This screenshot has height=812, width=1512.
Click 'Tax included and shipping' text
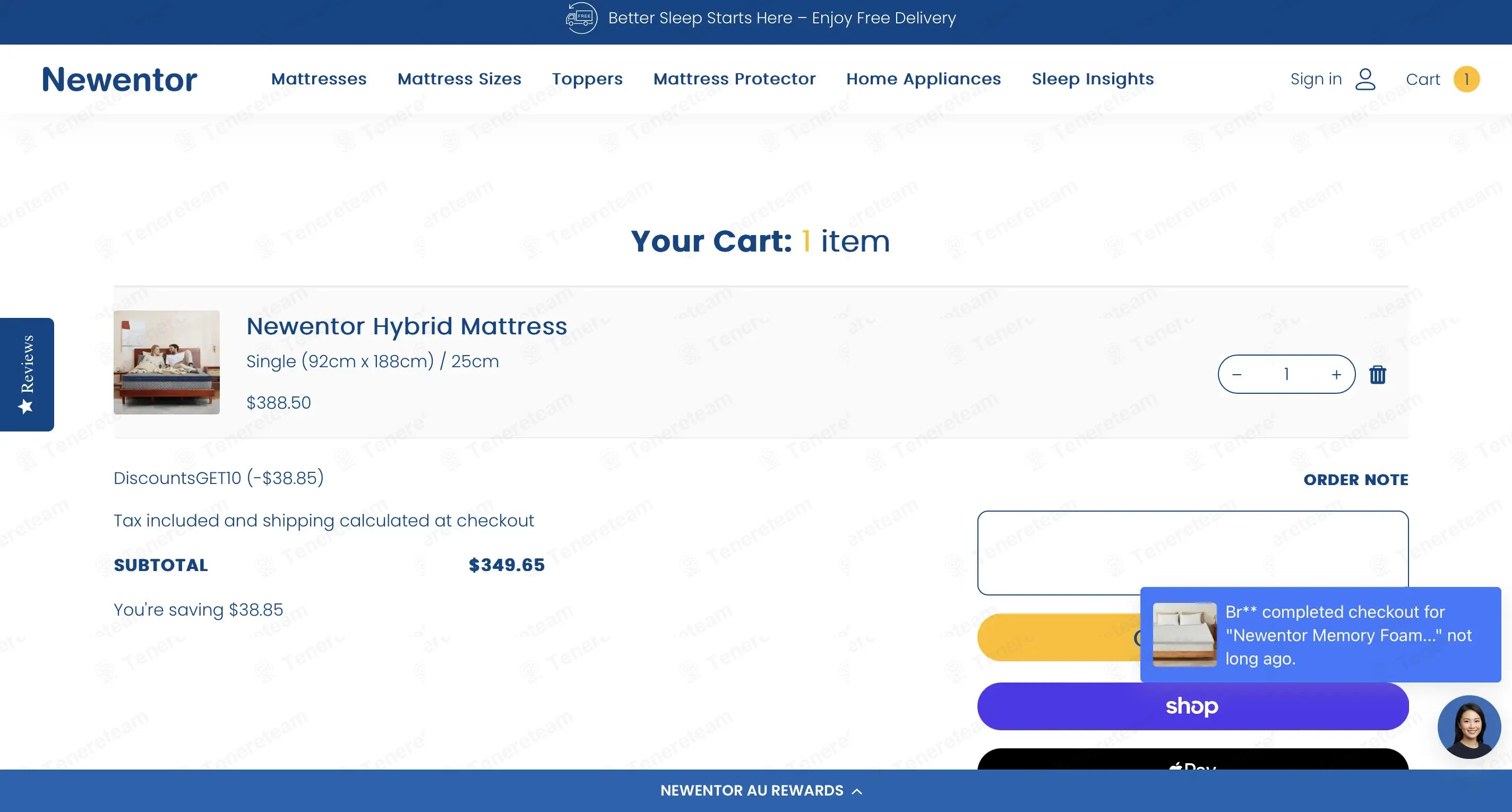(323, 521)
